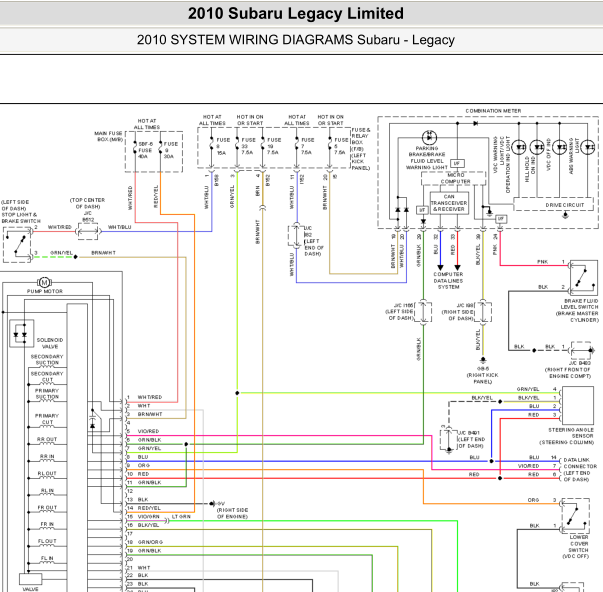Click the PRIMARY CUT valve label

coord(47,419)
